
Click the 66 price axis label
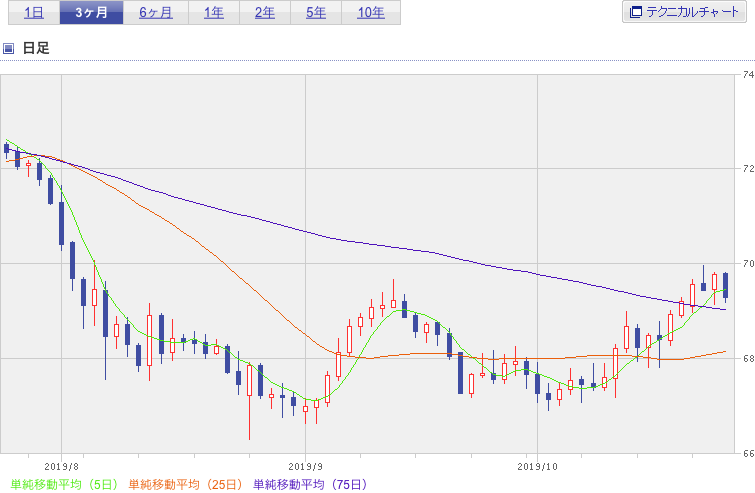point(748,454)
